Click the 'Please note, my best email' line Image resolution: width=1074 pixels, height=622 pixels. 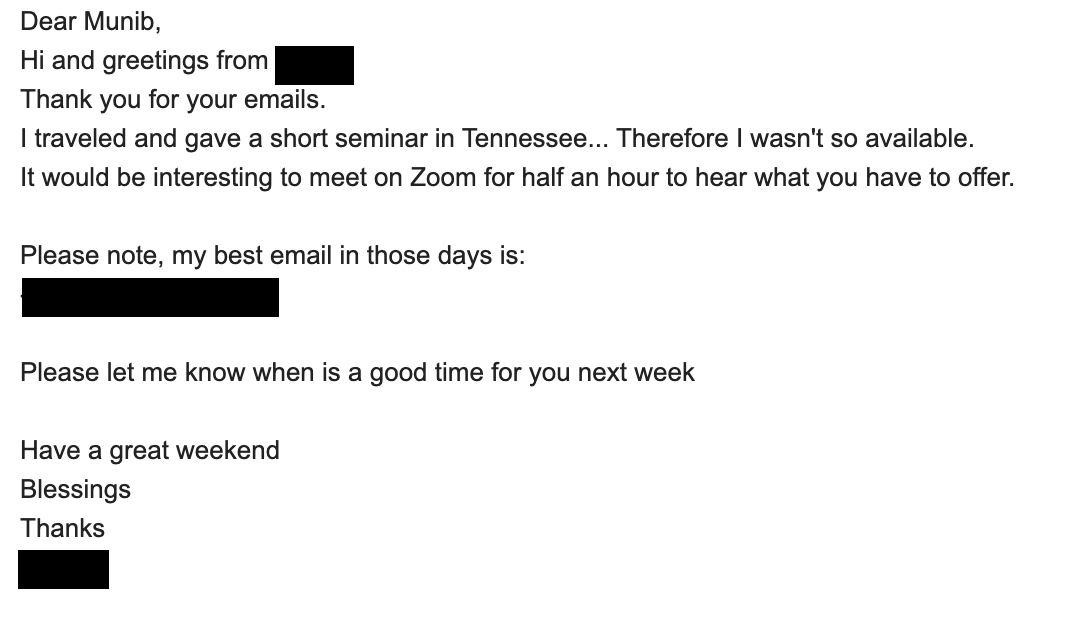[273, 256]
